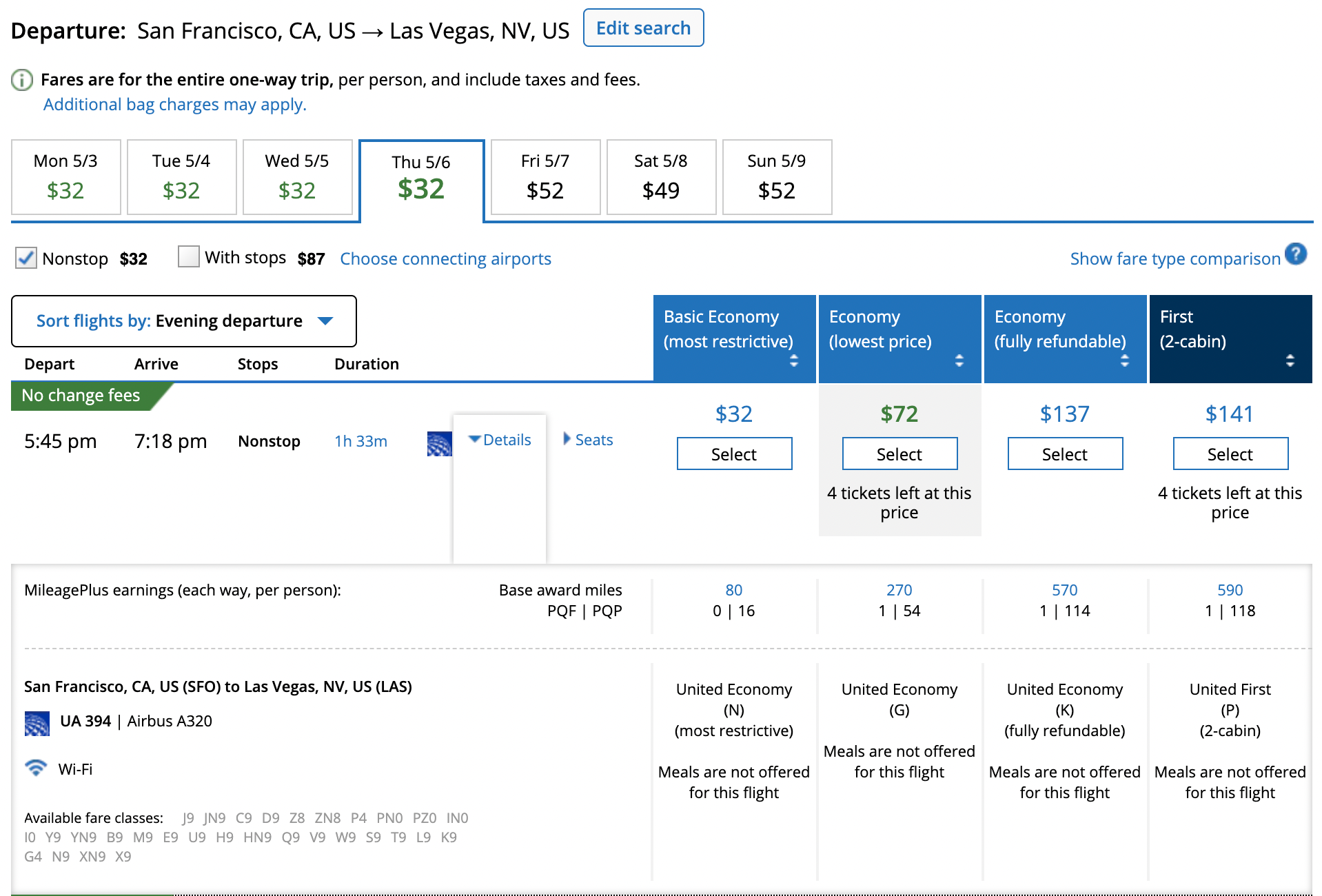Click the 7:18 pm arrival time
1322x896 pixels.
click(x=171, y=441)
